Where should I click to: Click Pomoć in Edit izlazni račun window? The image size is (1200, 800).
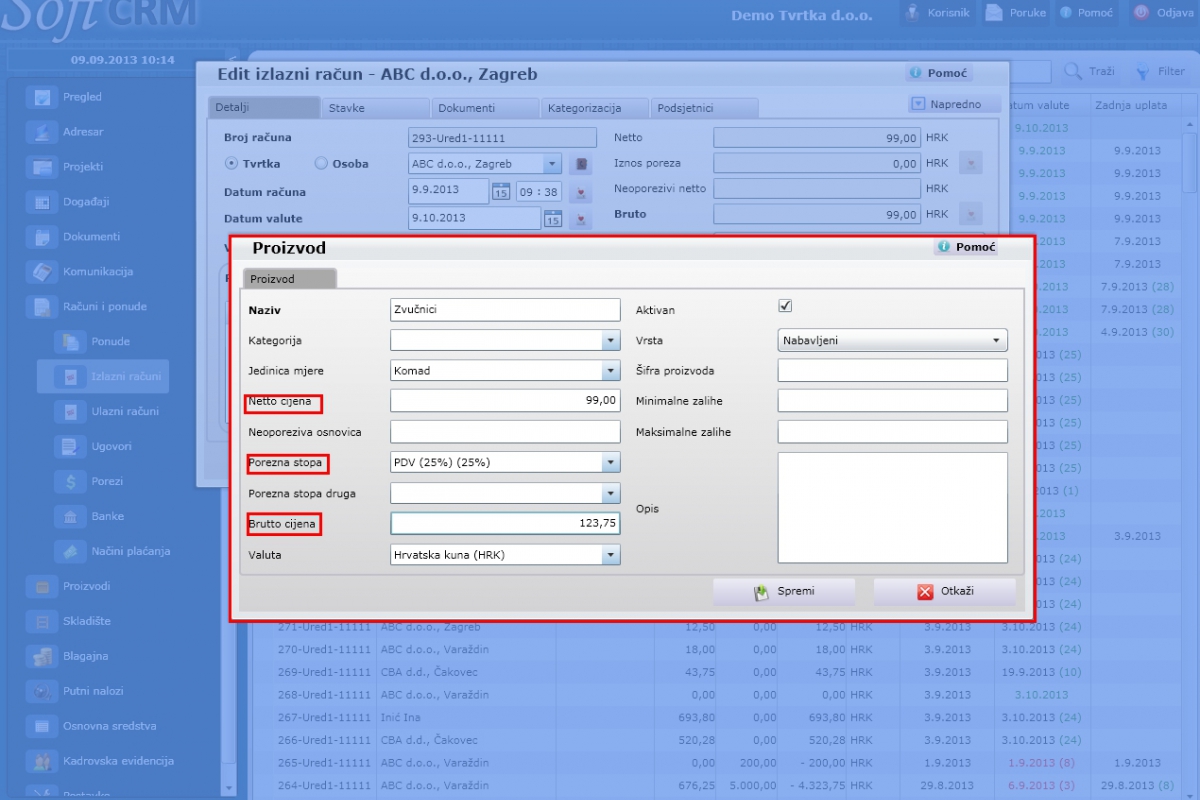[x=939, y=73]
